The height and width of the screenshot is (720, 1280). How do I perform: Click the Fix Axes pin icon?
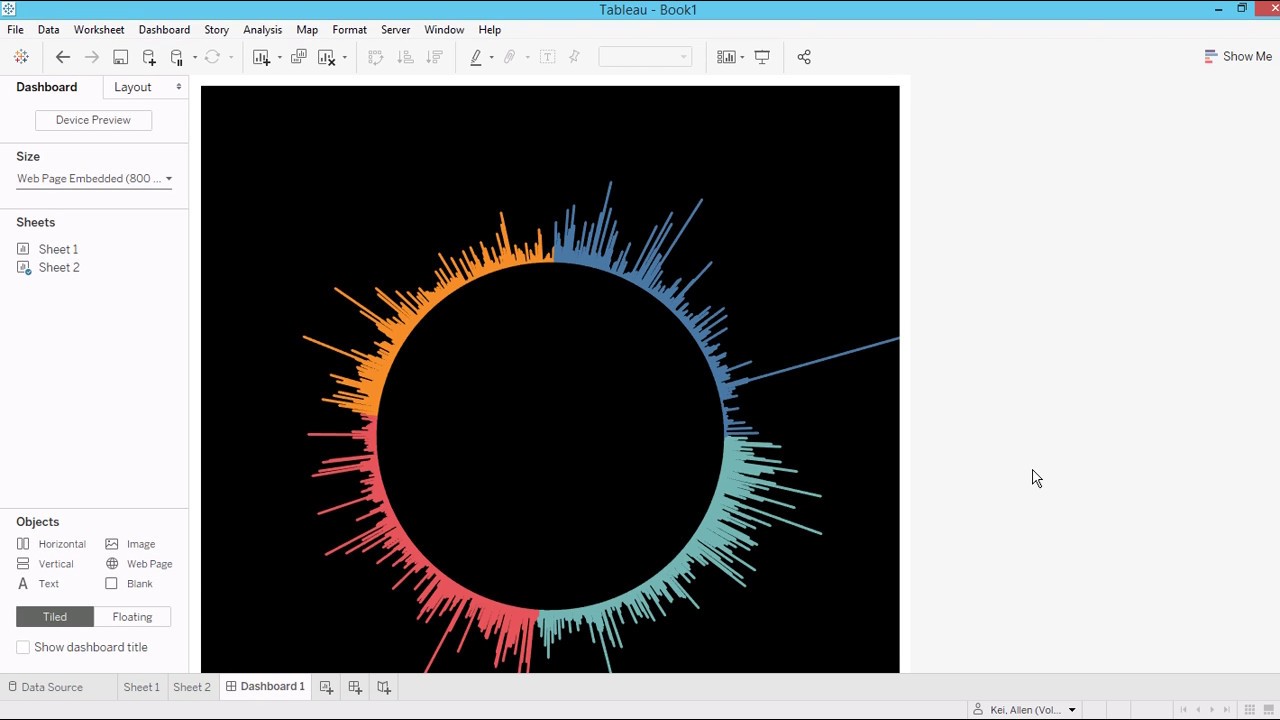point(574,57)
